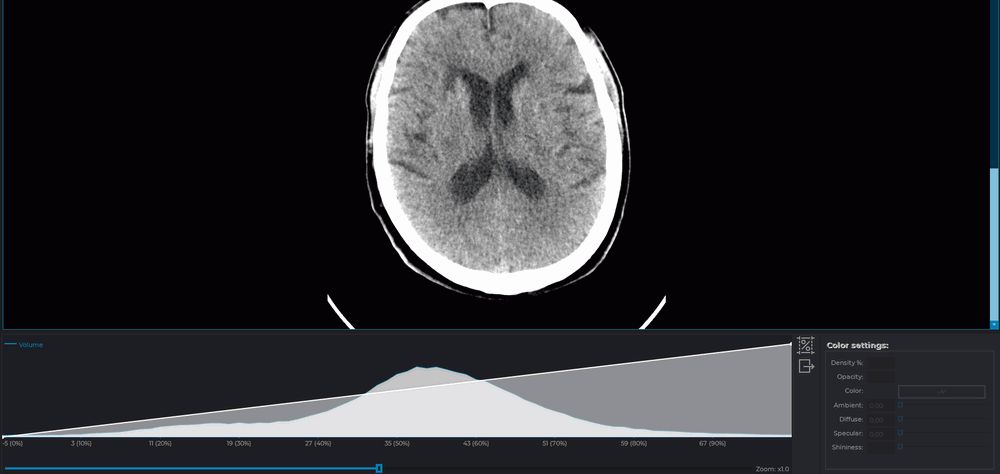Click the Ambient slider handle
Screen dimensions: 1000x474
(x=900, y=405)
